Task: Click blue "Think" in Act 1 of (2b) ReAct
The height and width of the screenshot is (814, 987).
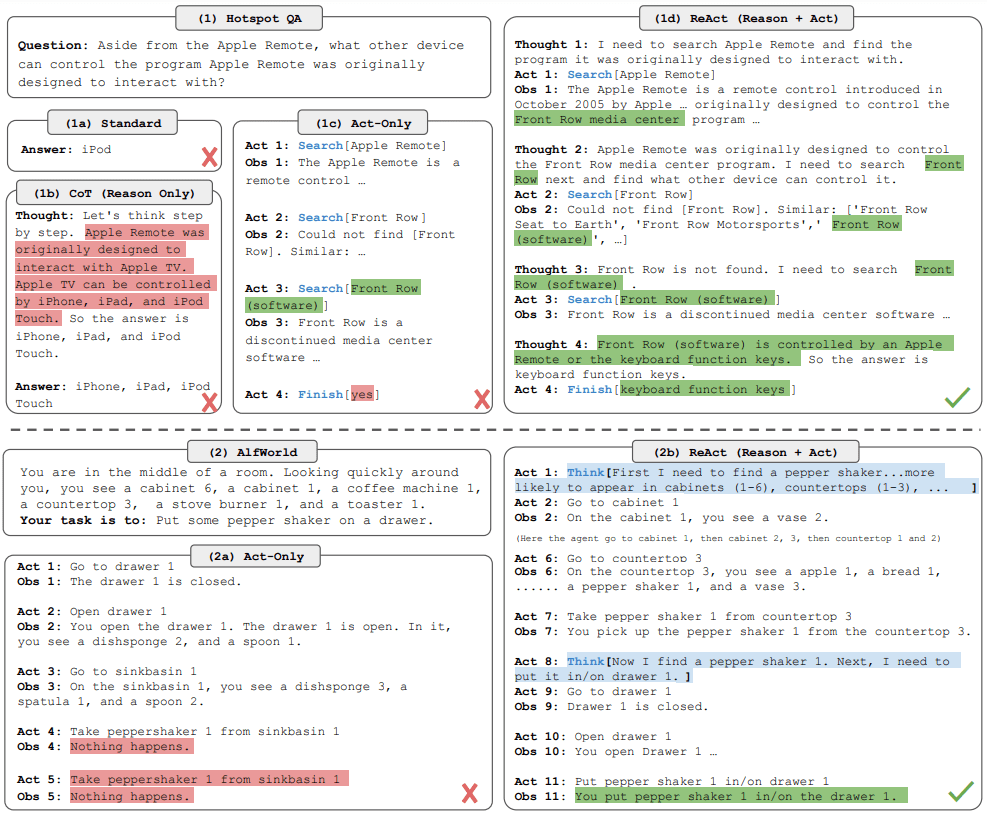Action: click(x=585, y=472)
